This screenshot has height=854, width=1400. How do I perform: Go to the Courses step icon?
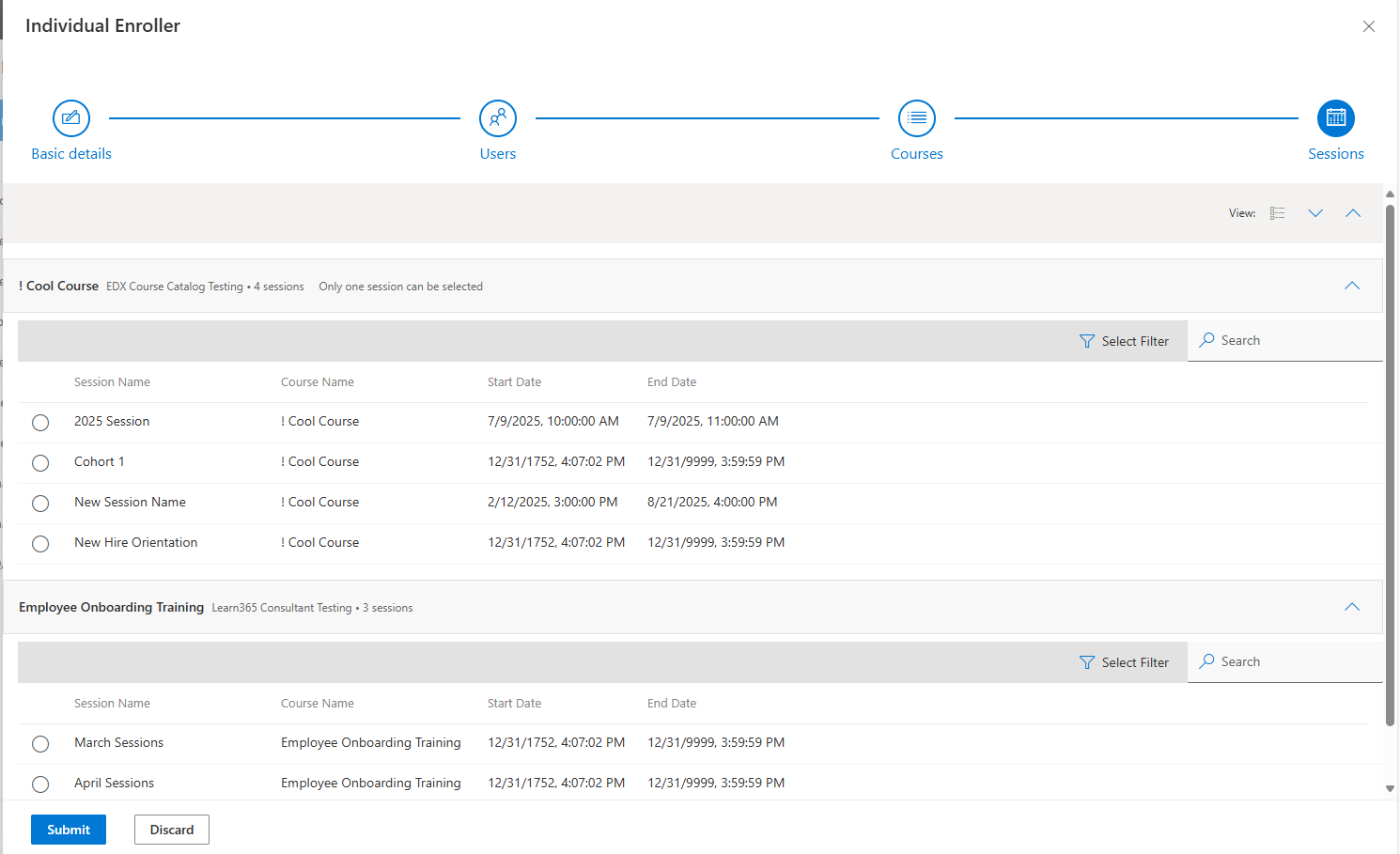[x=917, y=118]
